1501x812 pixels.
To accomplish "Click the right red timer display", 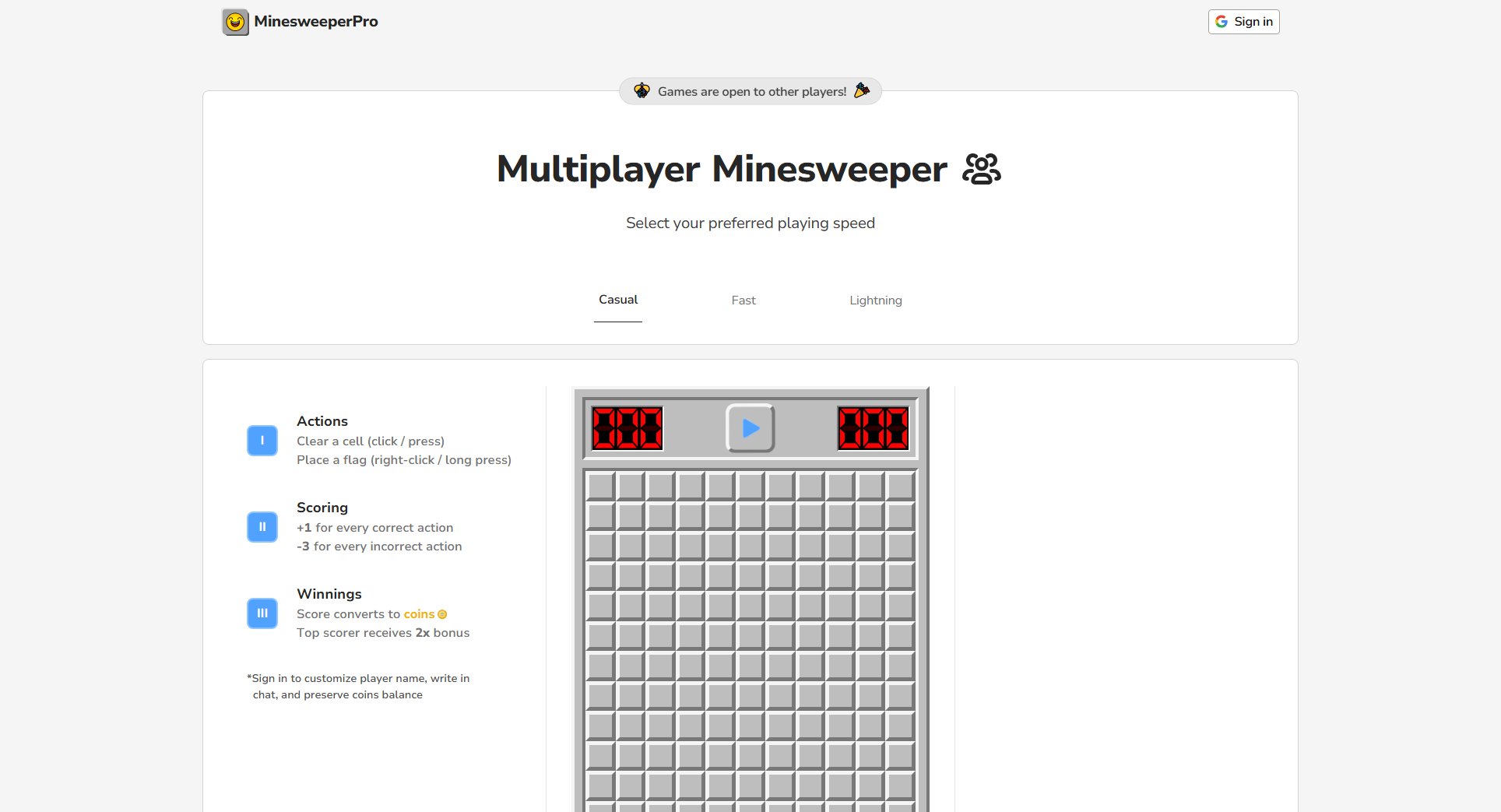I will (874, 428).
